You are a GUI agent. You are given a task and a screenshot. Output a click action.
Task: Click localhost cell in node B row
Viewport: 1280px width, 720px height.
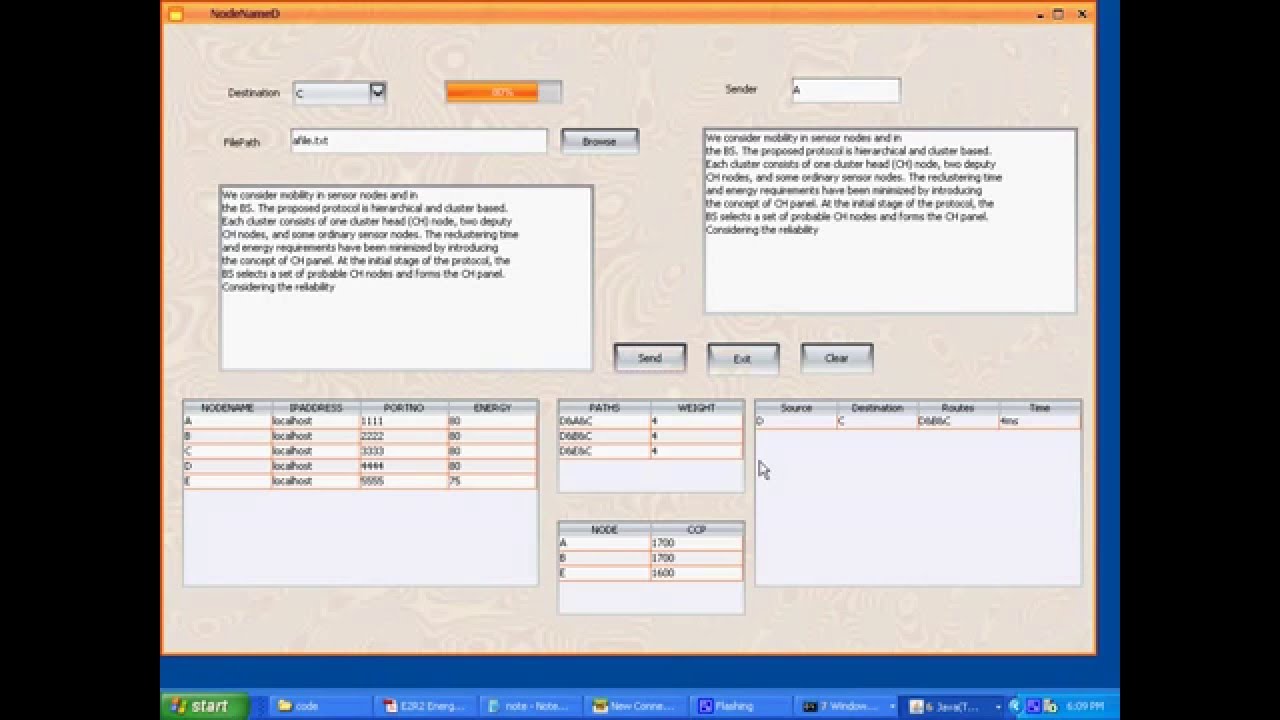pos(315,436)
